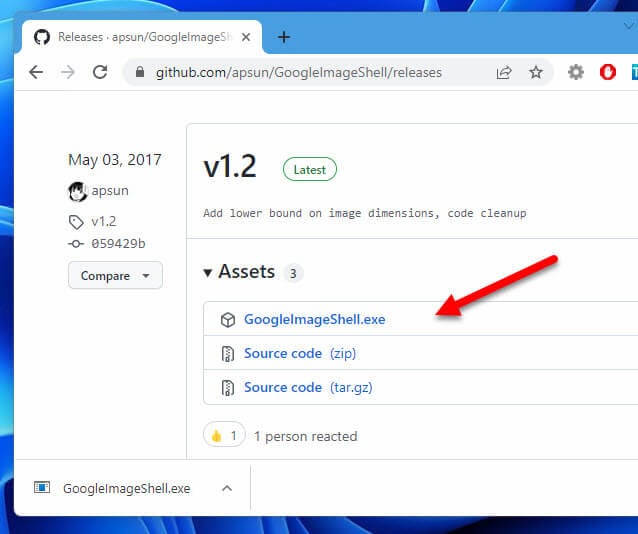
Task: Click the GitHub favicon on the Releases tab
Action: [x=42, y=37]
